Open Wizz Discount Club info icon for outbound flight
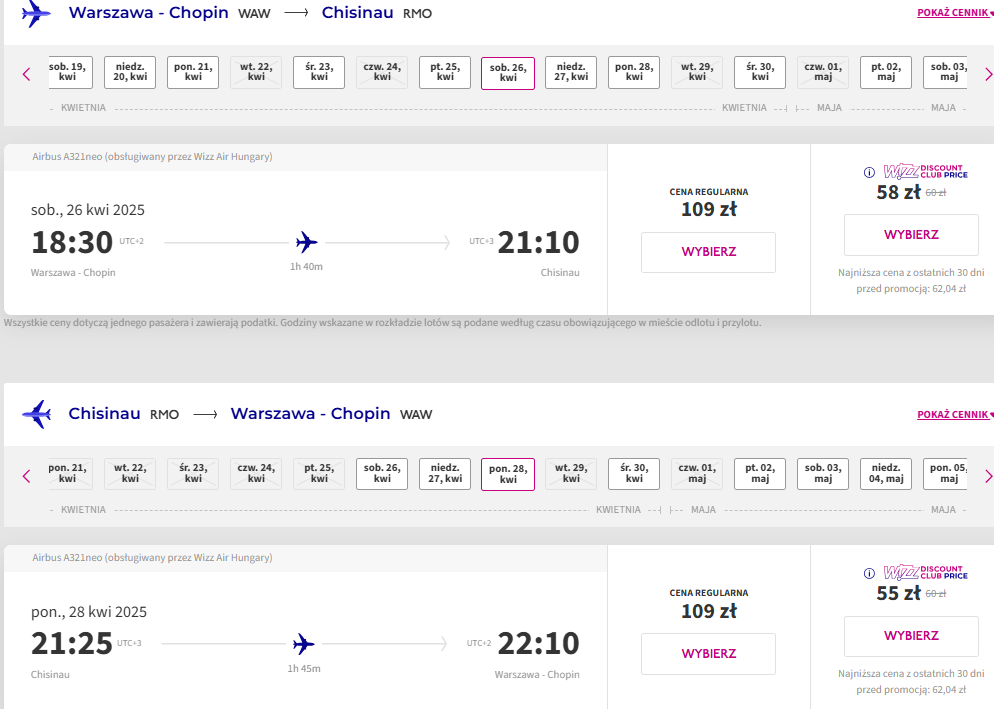The image size is (994, 709). tap(869, 172)
